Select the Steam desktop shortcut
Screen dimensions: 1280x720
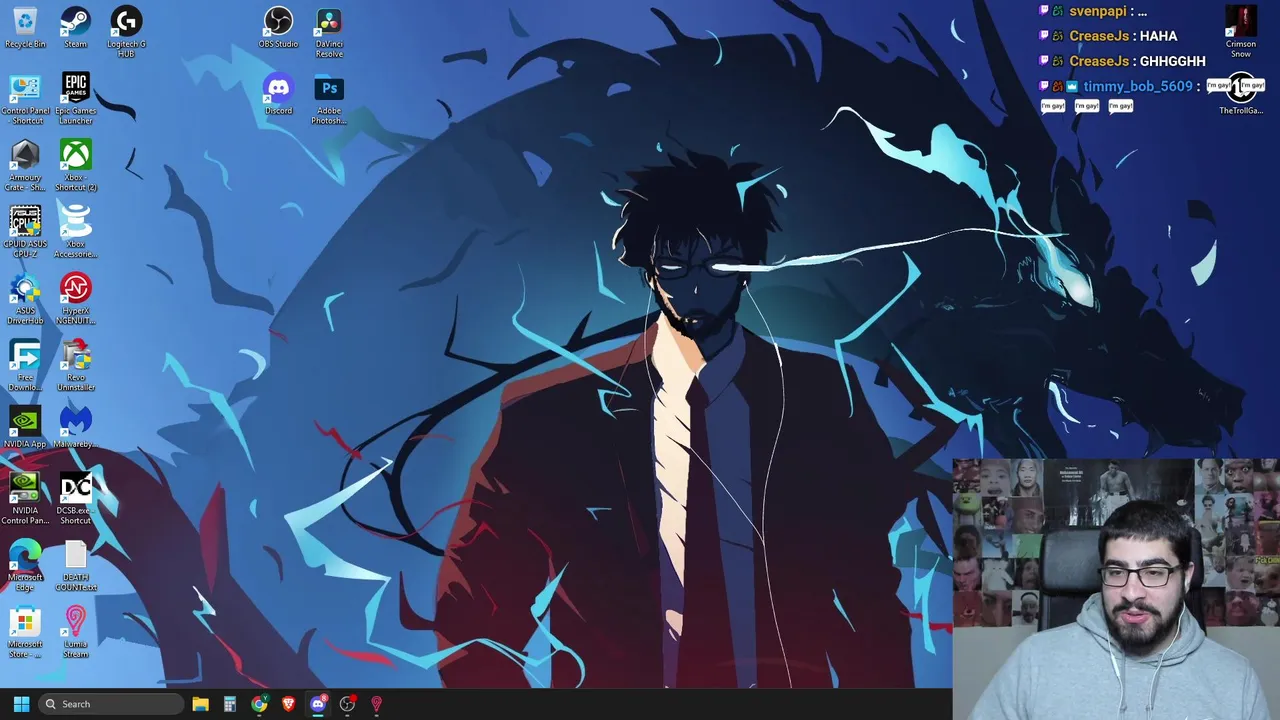(75, 27)
